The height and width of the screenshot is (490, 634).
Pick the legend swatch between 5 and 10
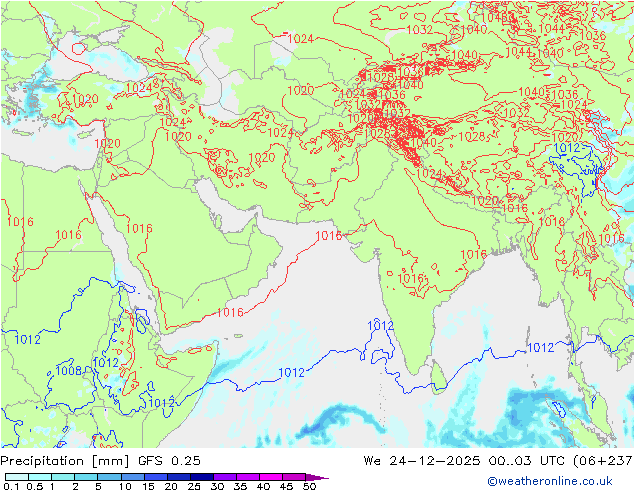click(109, 477)
